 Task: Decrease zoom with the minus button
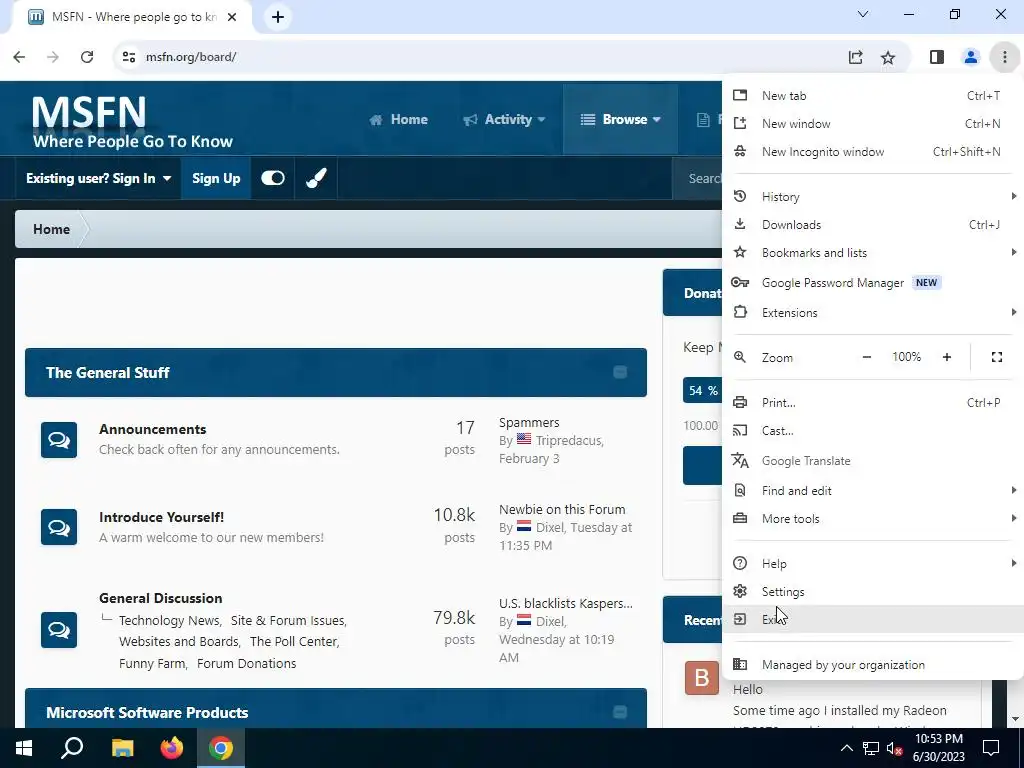(867, 357)
